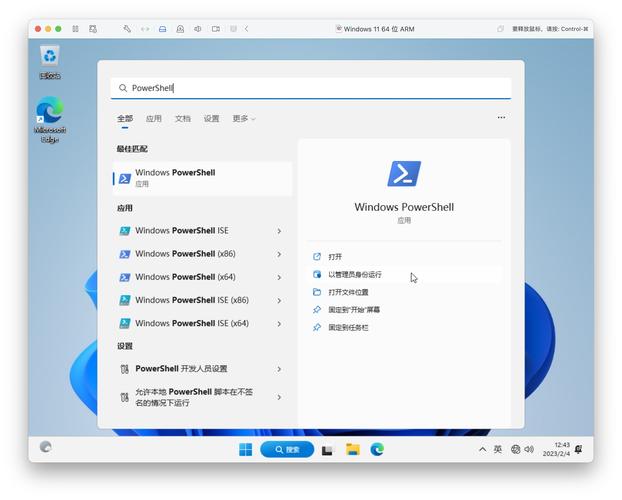Viewport: 622px width, 500px height.
Task: Select the Windows PowerShell ISE (x64) result
Action: click(x=193, y=323)
